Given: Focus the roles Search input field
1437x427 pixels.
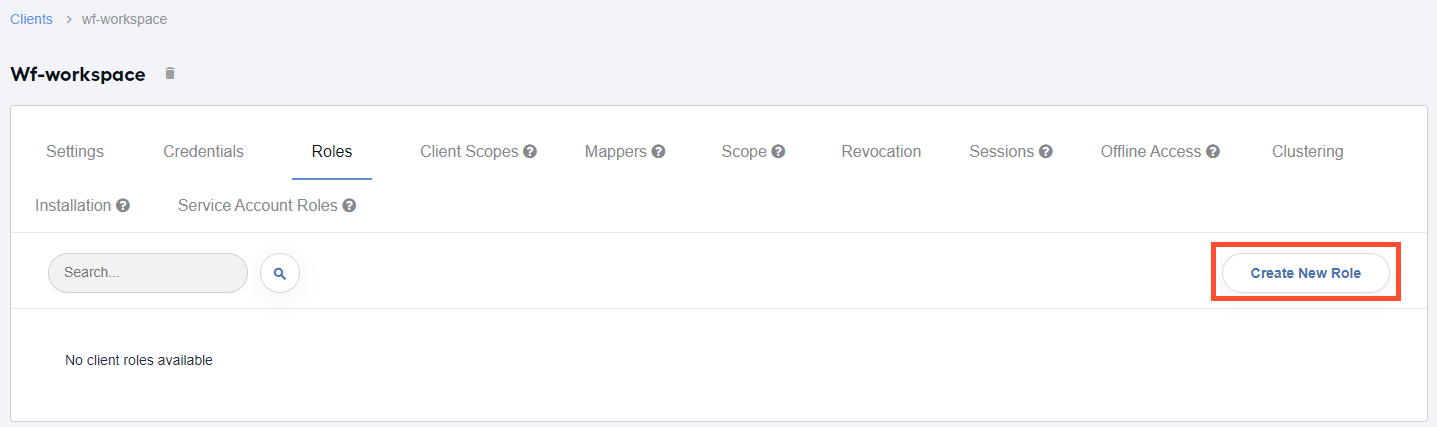Looking at the screenshot, I should (148, 273).
